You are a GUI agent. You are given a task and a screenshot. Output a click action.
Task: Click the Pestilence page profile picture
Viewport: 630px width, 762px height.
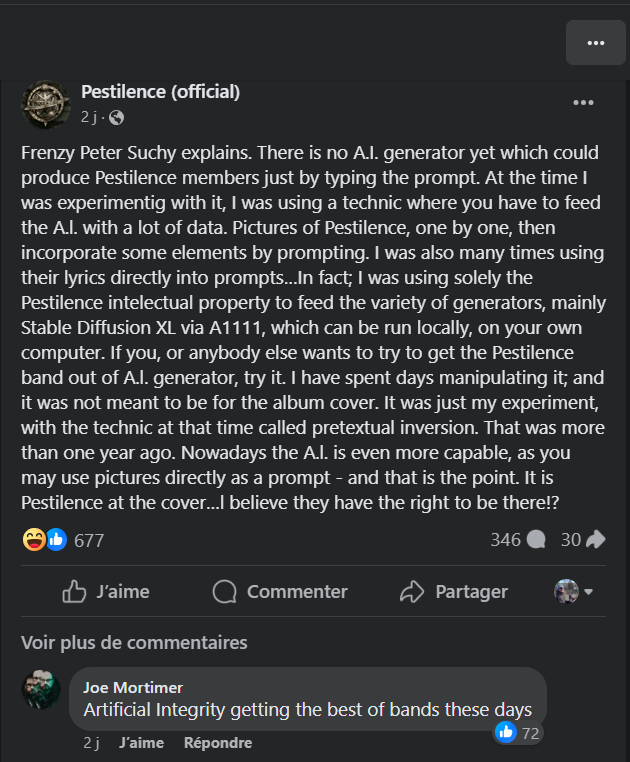(x=46, y=104)
